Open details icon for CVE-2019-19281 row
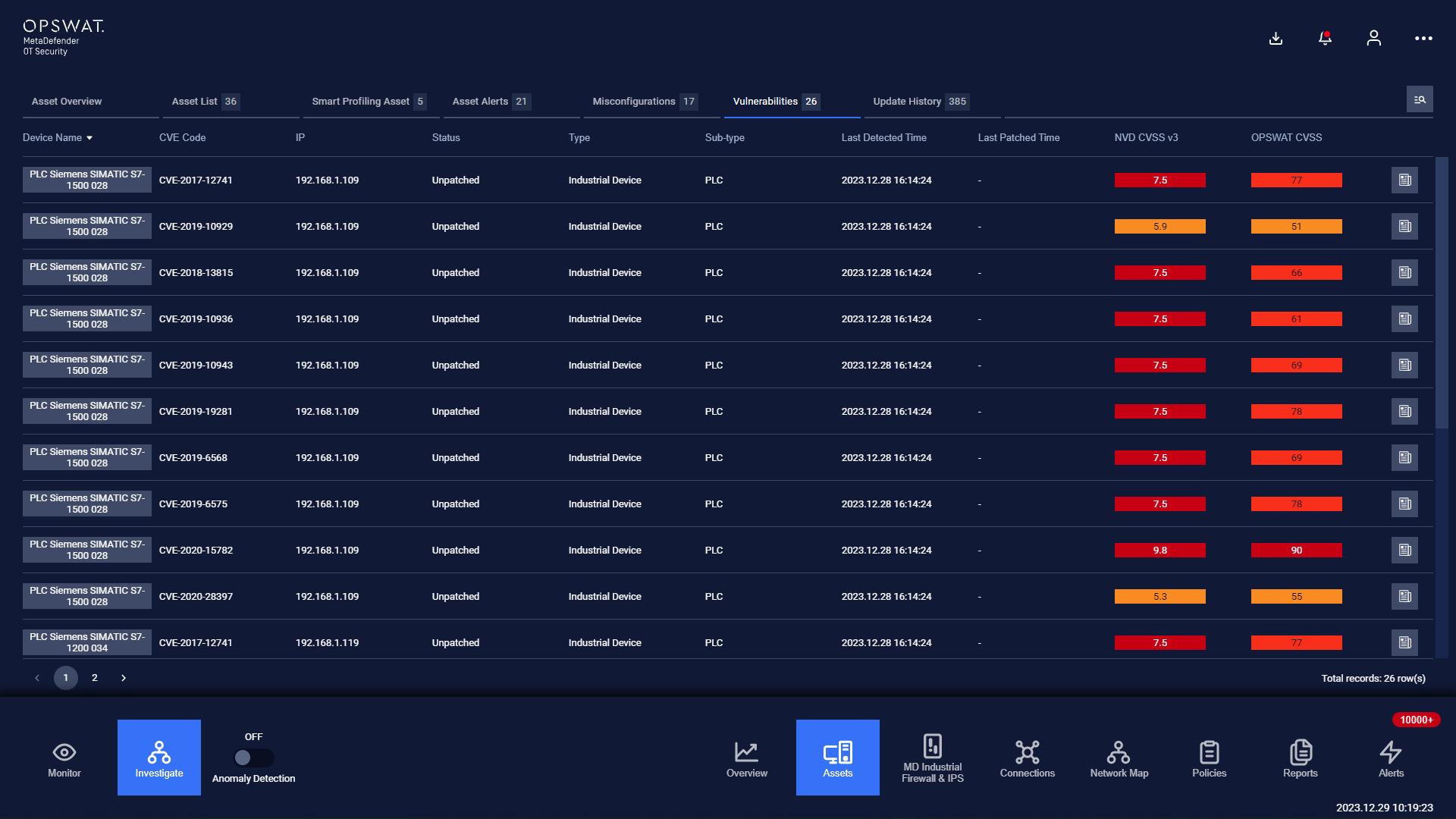 pyautogui.click(x=1404, y=411)
